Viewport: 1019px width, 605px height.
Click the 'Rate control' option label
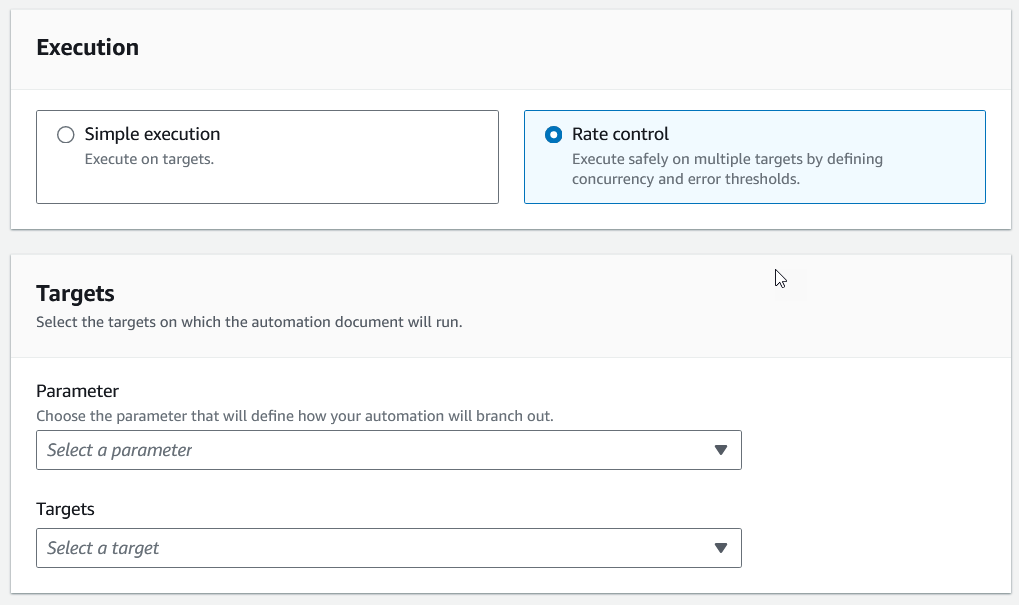(x=620, y=134)
